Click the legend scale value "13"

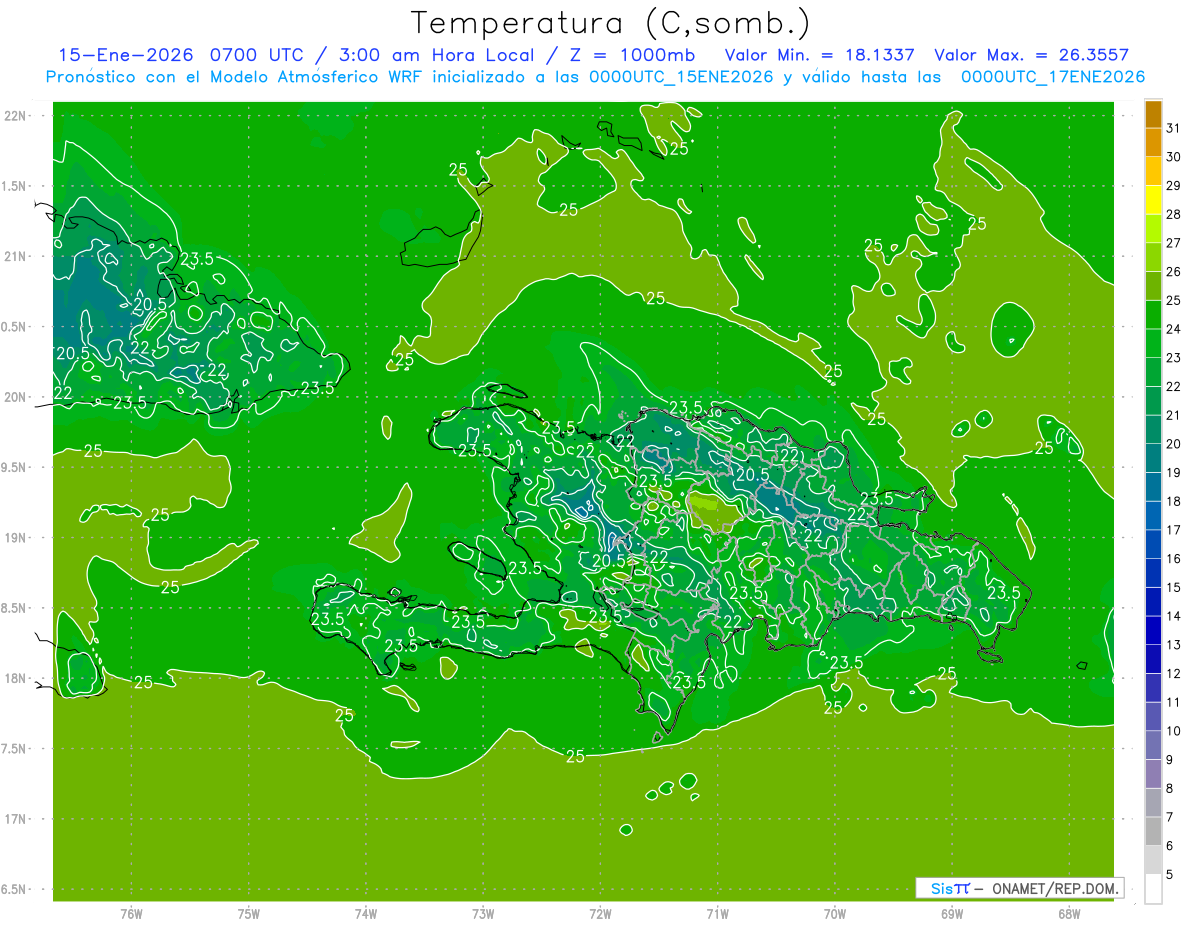point(1174,645)
